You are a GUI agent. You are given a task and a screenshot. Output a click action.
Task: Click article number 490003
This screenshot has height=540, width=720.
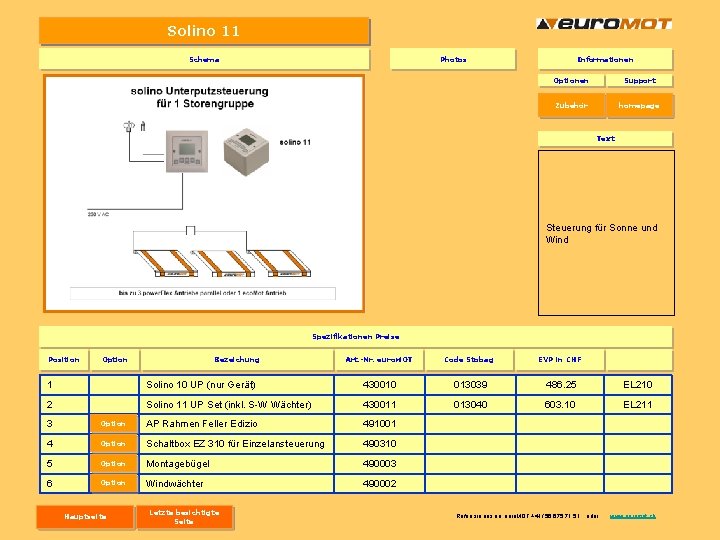pos(379,463)
